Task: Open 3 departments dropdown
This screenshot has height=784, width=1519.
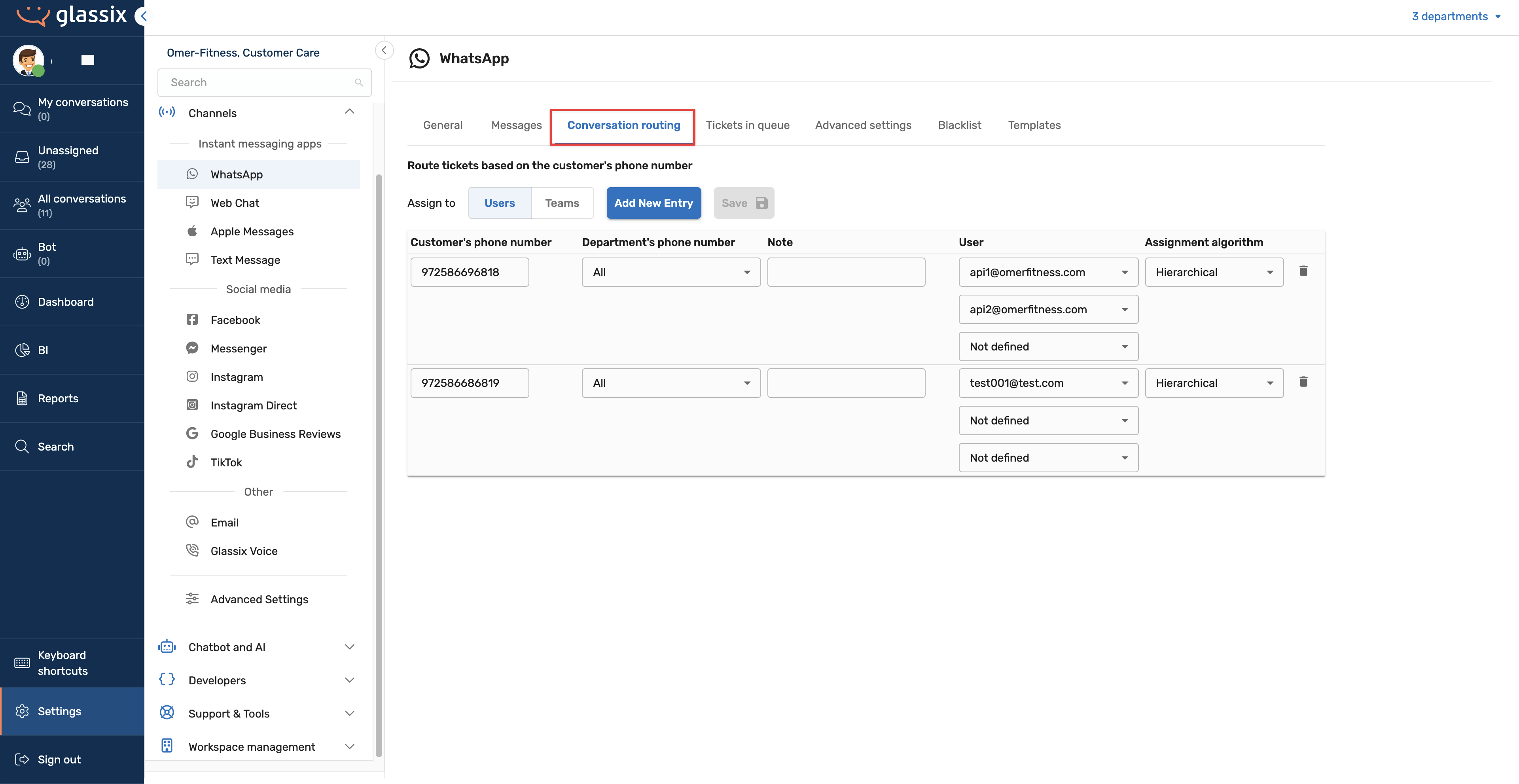Action: click(1455, 17)
